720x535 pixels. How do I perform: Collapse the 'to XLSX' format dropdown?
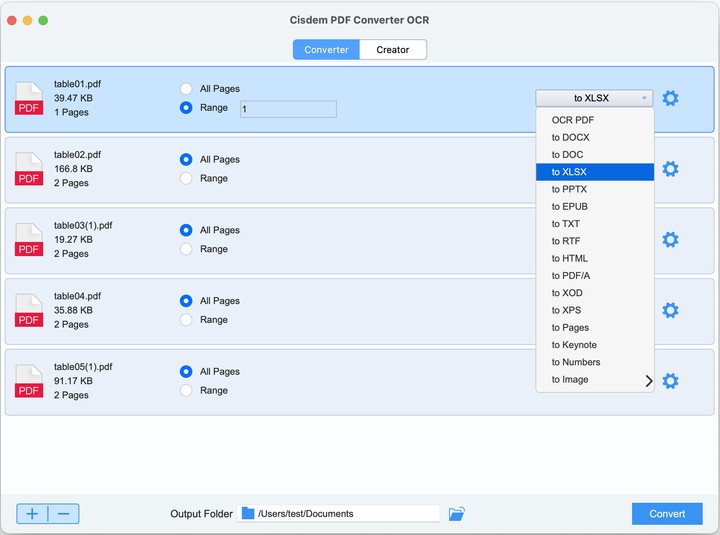point(594,98)
